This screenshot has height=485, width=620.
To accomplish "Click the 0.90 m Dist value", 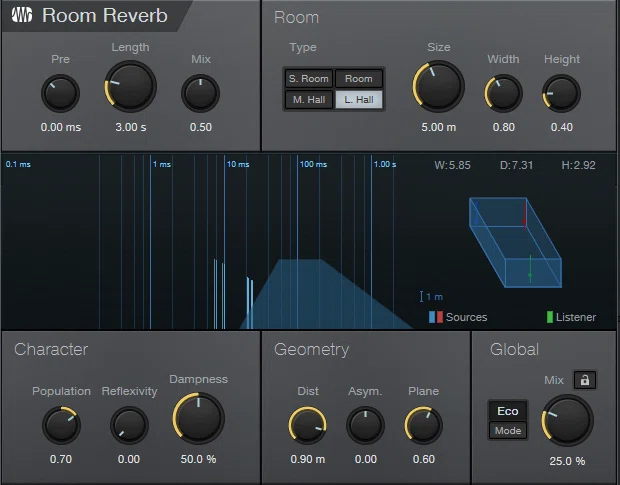I will click(308, 459).
